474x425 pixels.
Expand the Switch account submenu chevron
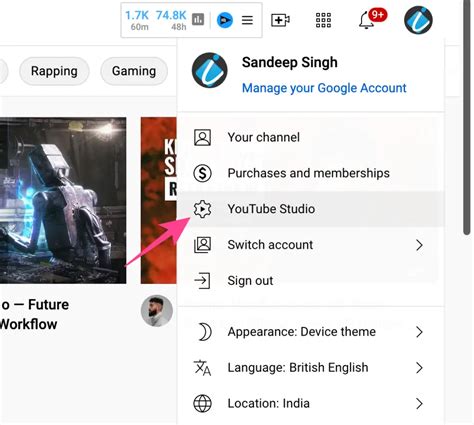pos(419,245)
